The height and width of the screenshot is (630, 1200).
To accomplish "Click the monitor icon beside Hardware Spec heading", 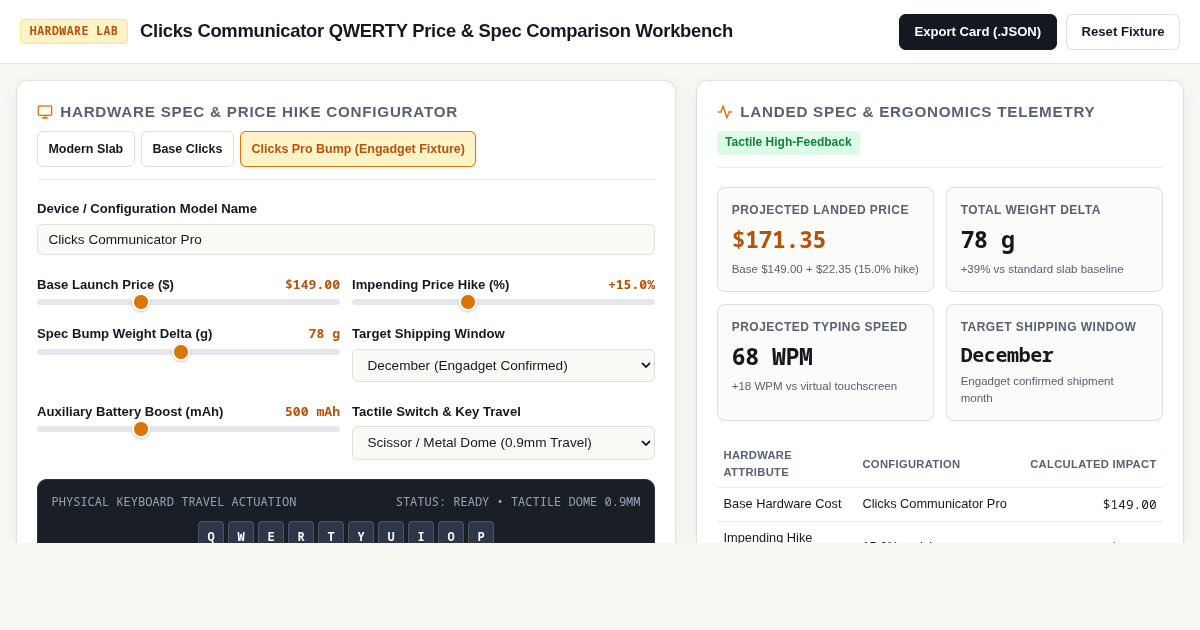I will point(45,112).
